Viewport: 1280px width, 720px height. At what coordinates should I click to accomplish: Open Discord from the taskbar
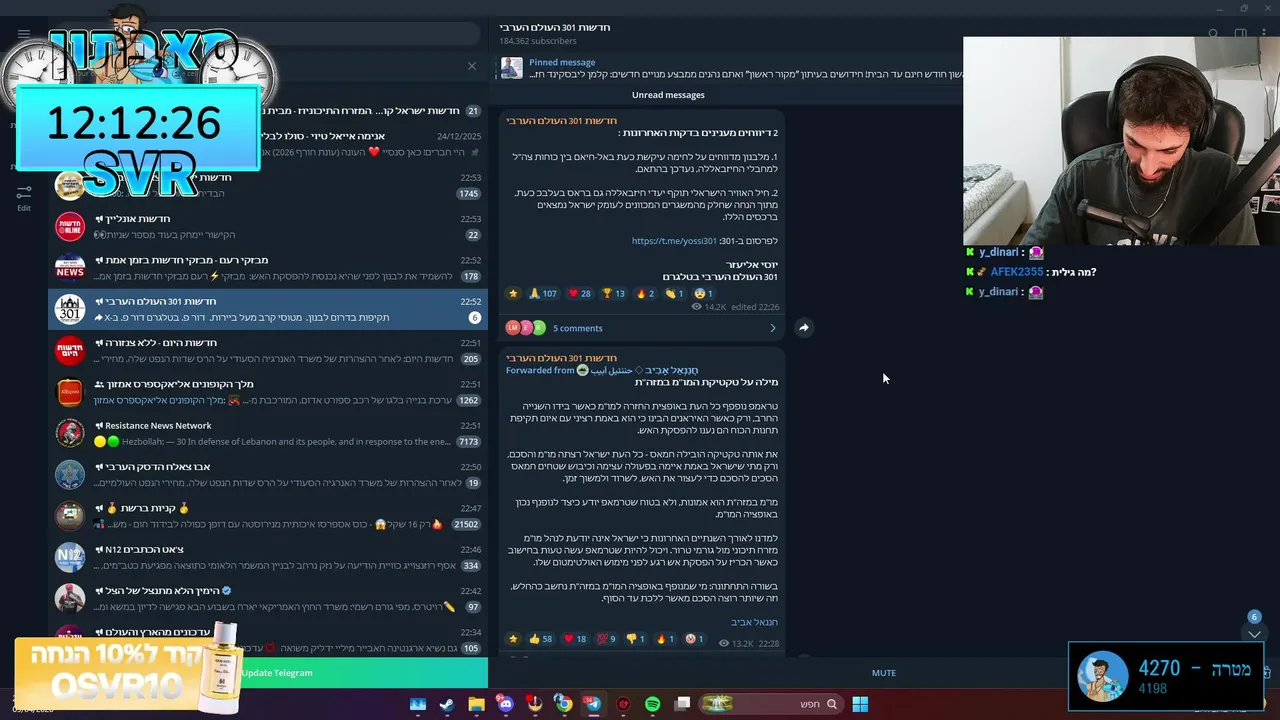pos(505,704)
